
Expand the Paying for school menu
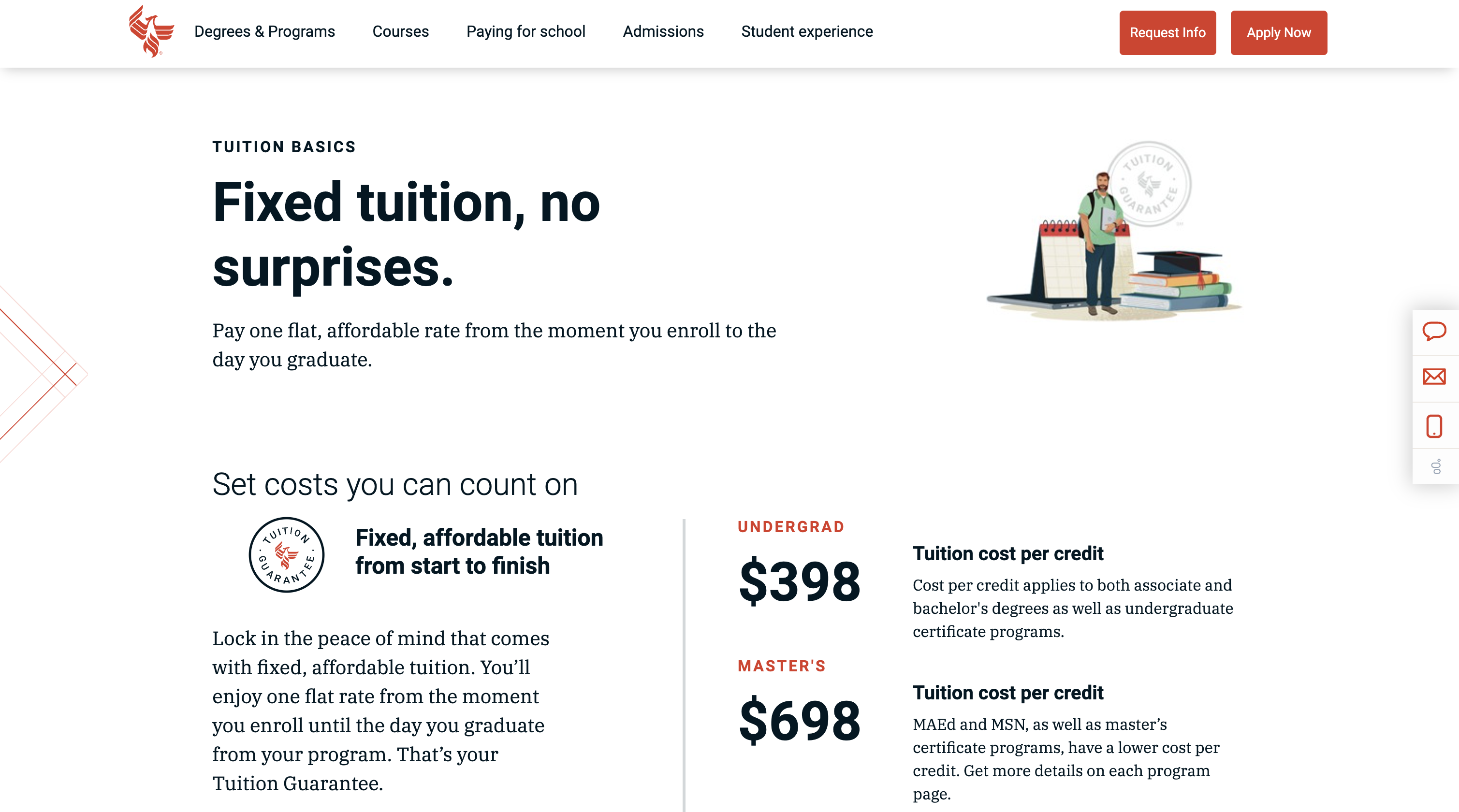click(525, 32)
